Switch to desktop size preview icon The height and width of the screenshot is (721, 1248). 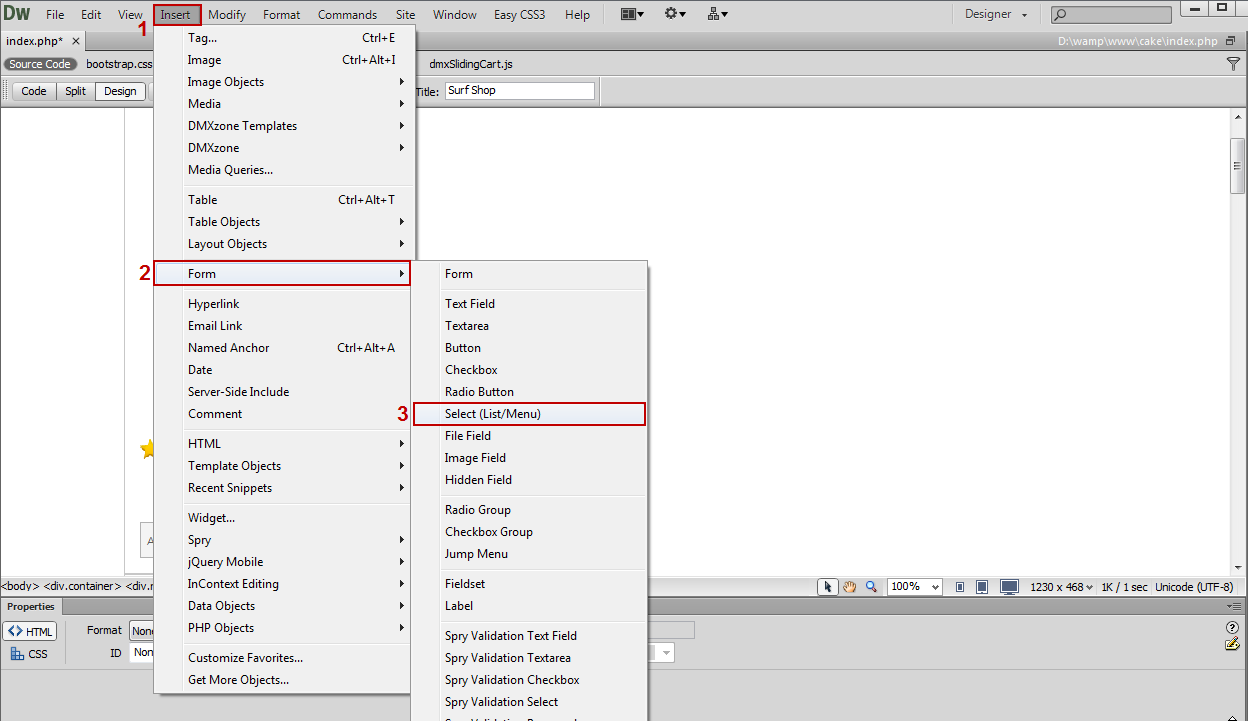(1009, 587)
